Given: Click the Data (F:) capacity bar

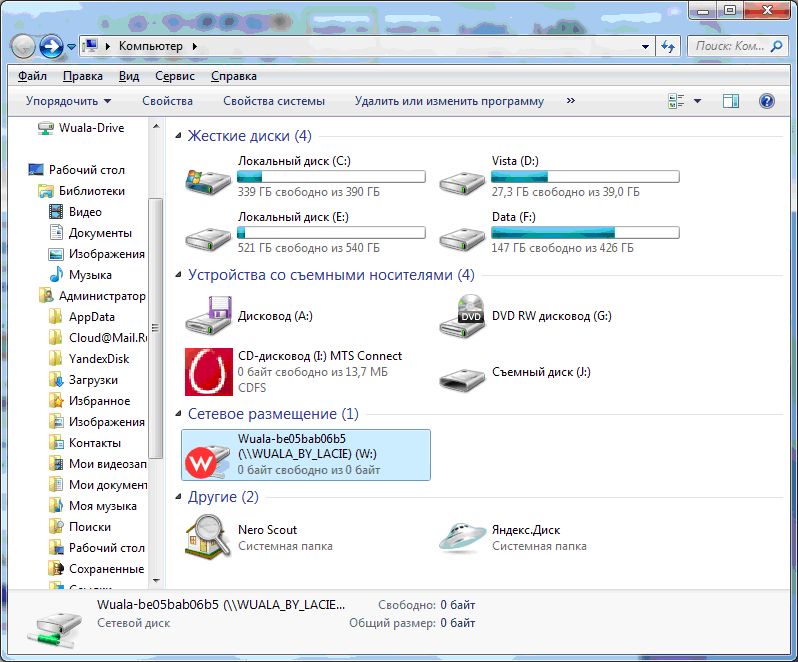Looking at the screenshot, I should point(585,233).
